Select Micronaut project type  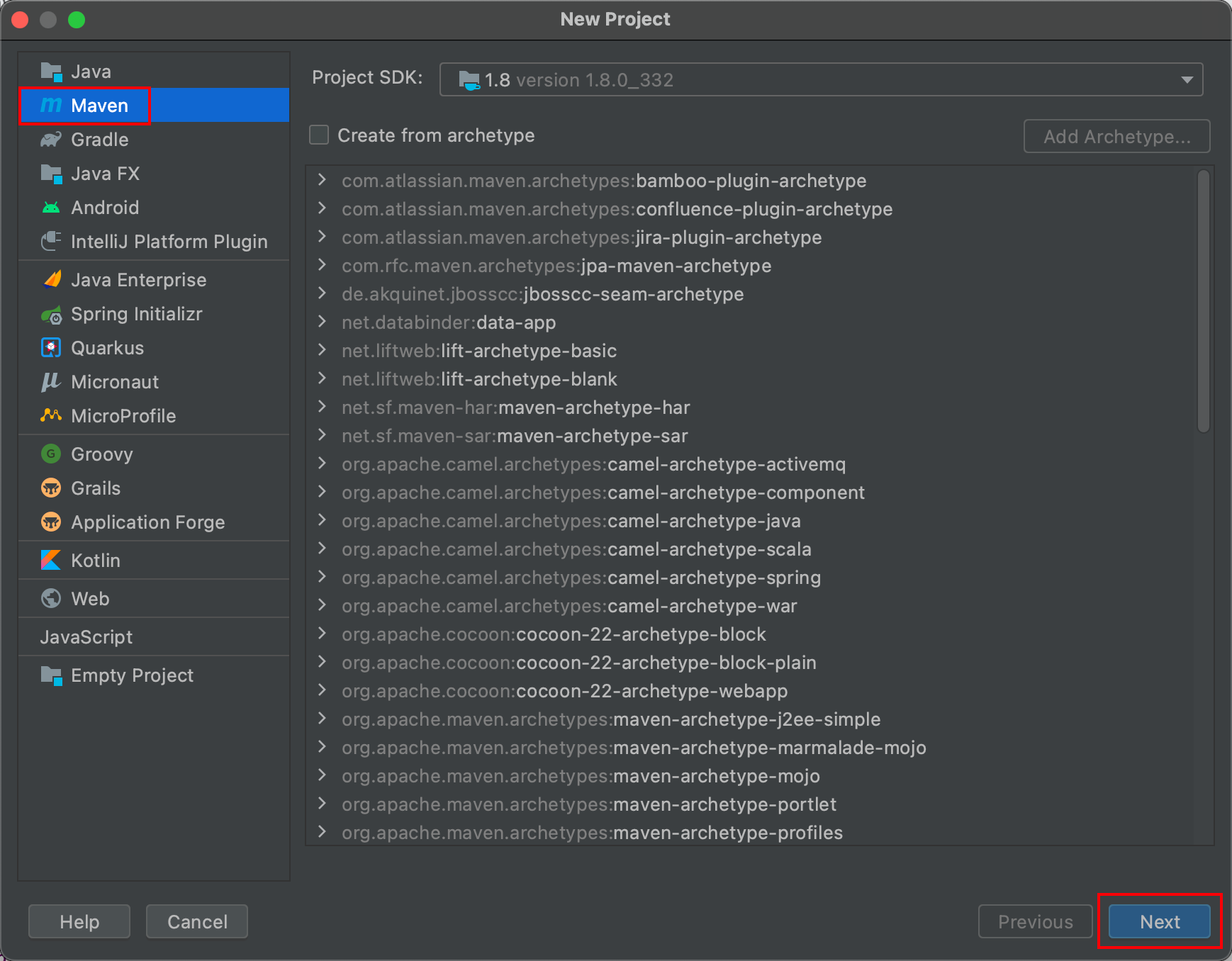pyautogui.click(x=154, y=382)
